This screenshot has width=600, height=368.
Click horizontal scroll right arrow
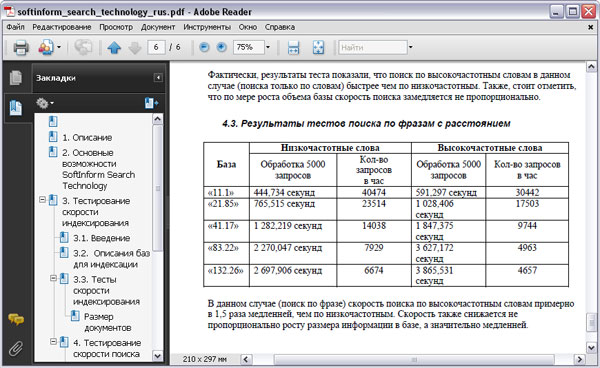[x=579, y=359]
